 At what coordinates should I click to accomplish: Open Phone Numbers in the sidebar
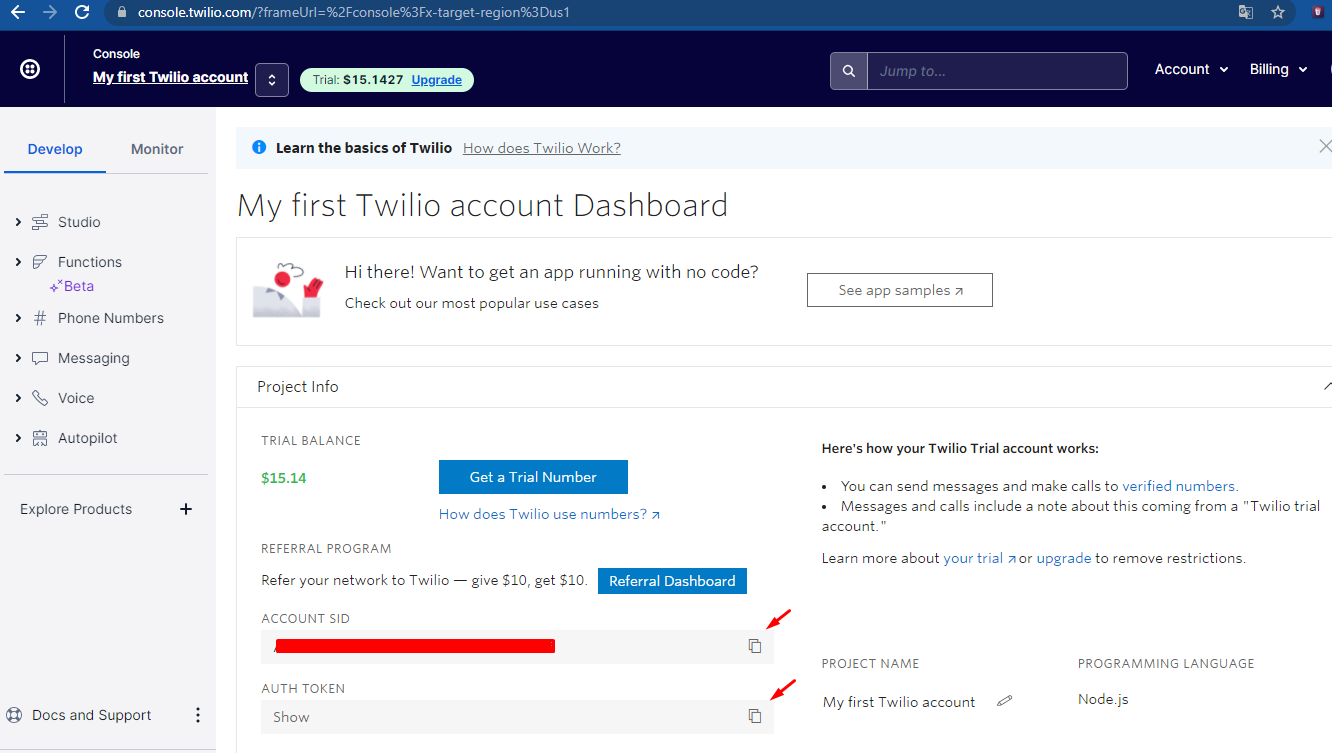pyautogui.click(x=111, y=318)
